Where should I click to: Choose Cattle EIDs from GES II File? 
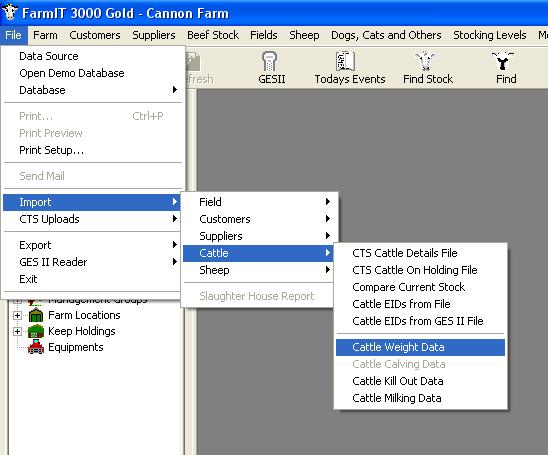pyautogui.click(x=420, y=321)
